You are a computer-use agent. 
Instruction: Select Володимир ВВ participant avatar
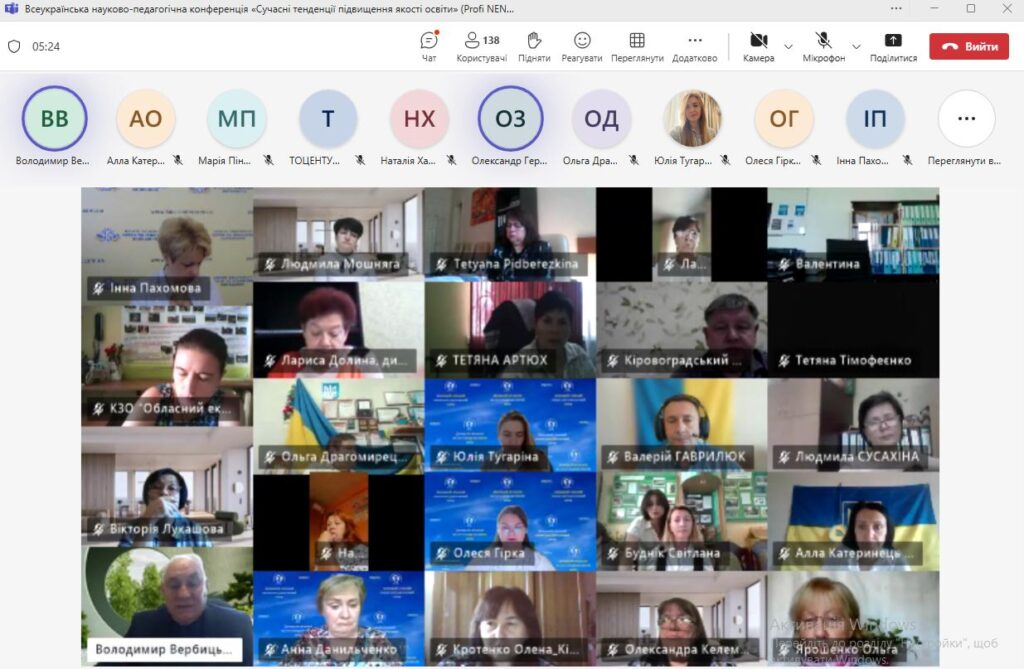pos(54,118)
